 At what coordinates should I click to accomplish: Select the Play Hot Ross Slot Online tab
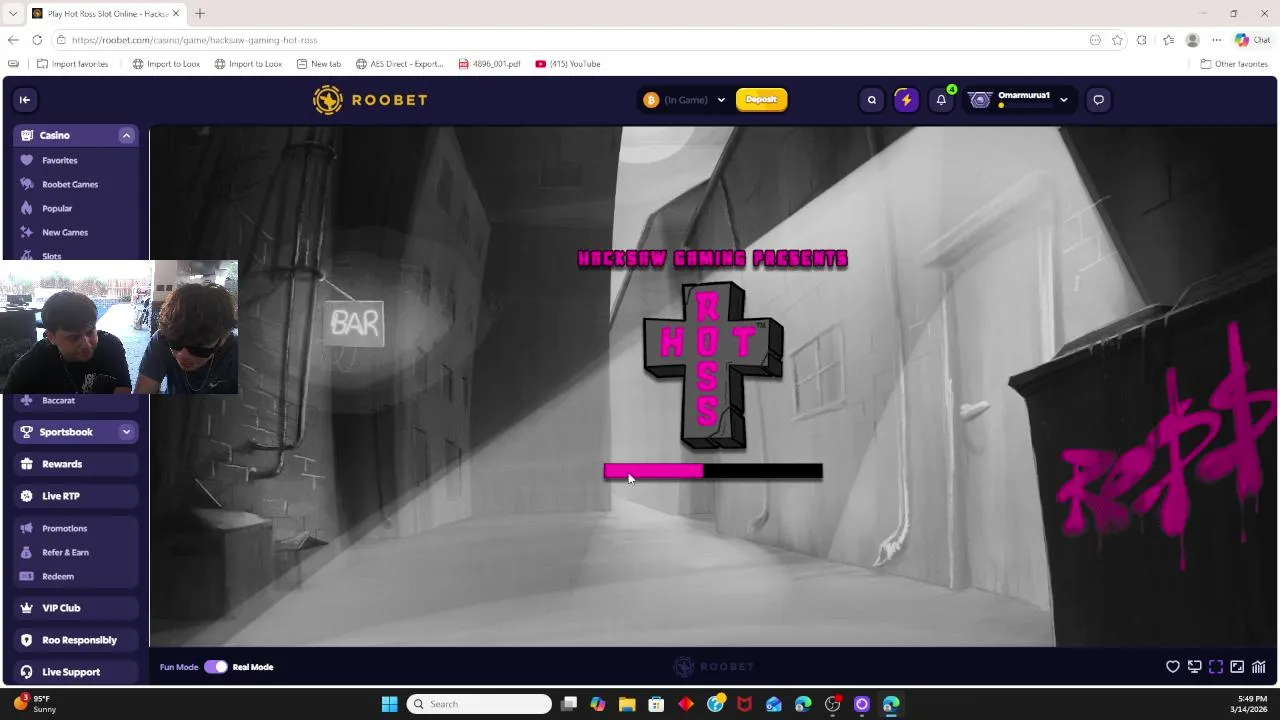(106, 13)
